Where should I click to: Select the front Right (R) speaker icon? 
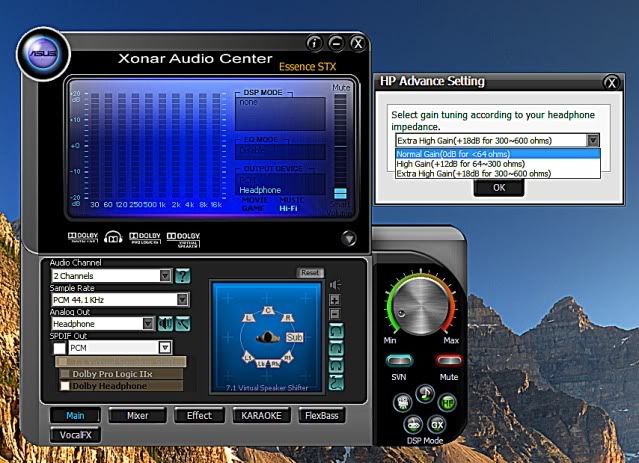coord(288,317)
